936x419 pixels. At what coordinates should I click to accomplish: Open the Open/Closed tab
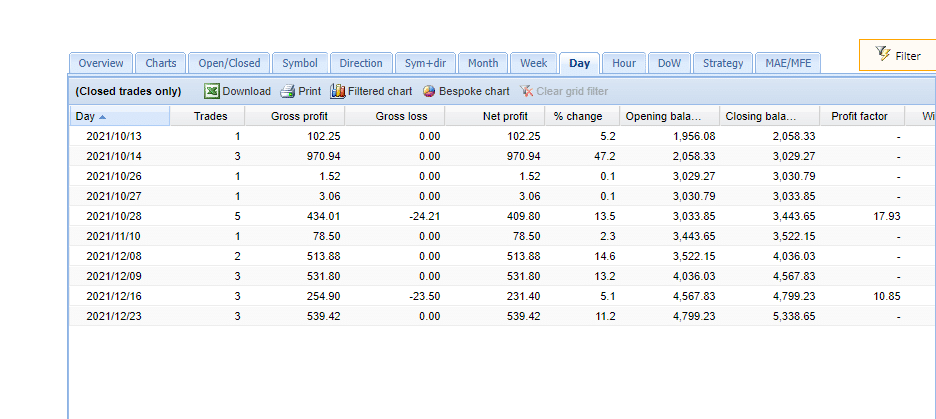pyautogui.click(x=229, y=63)
